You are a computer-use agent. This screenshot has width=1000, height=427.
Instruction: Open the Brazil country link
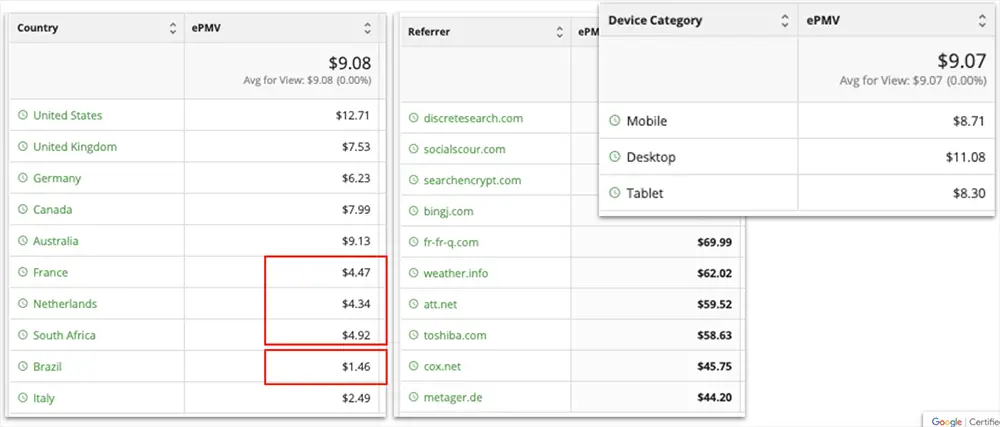[x=47, y=366]
